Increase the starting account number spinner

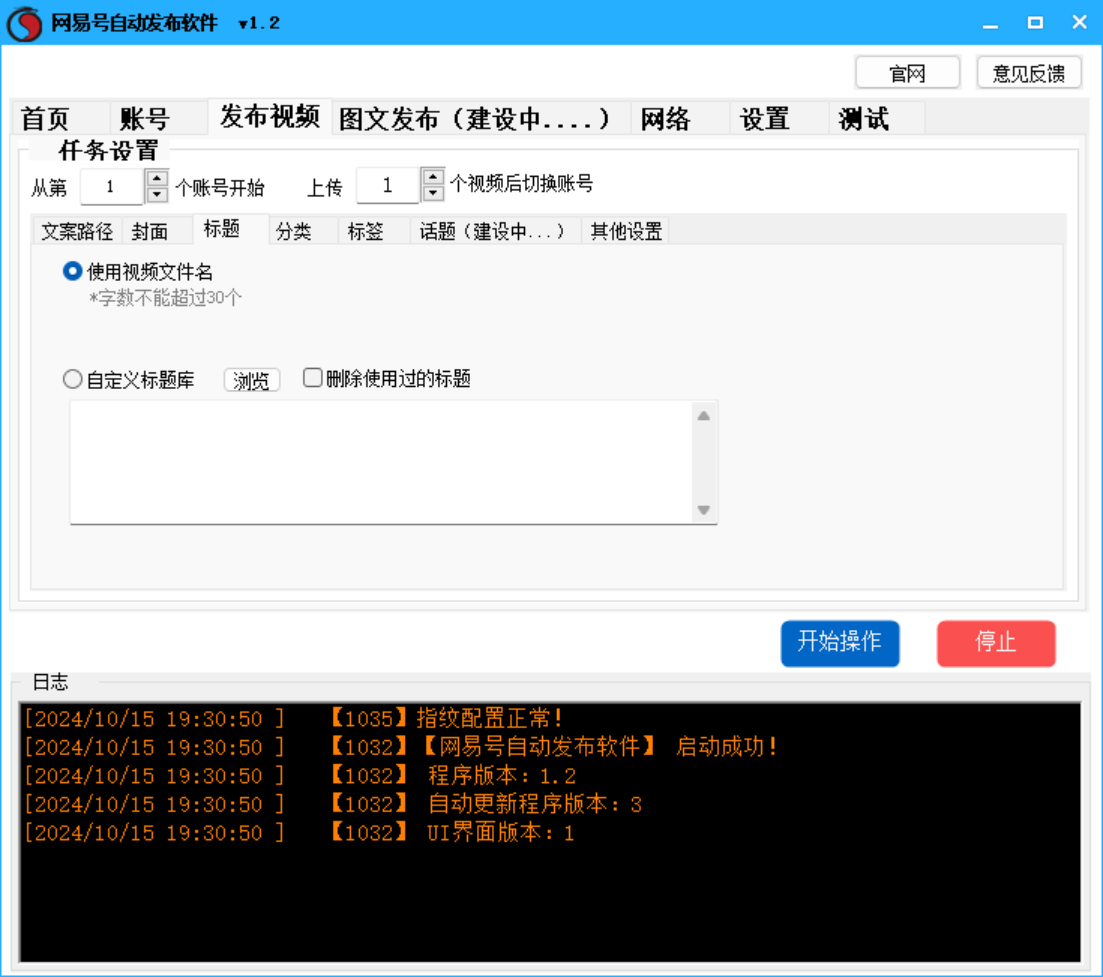coord(157,179)
